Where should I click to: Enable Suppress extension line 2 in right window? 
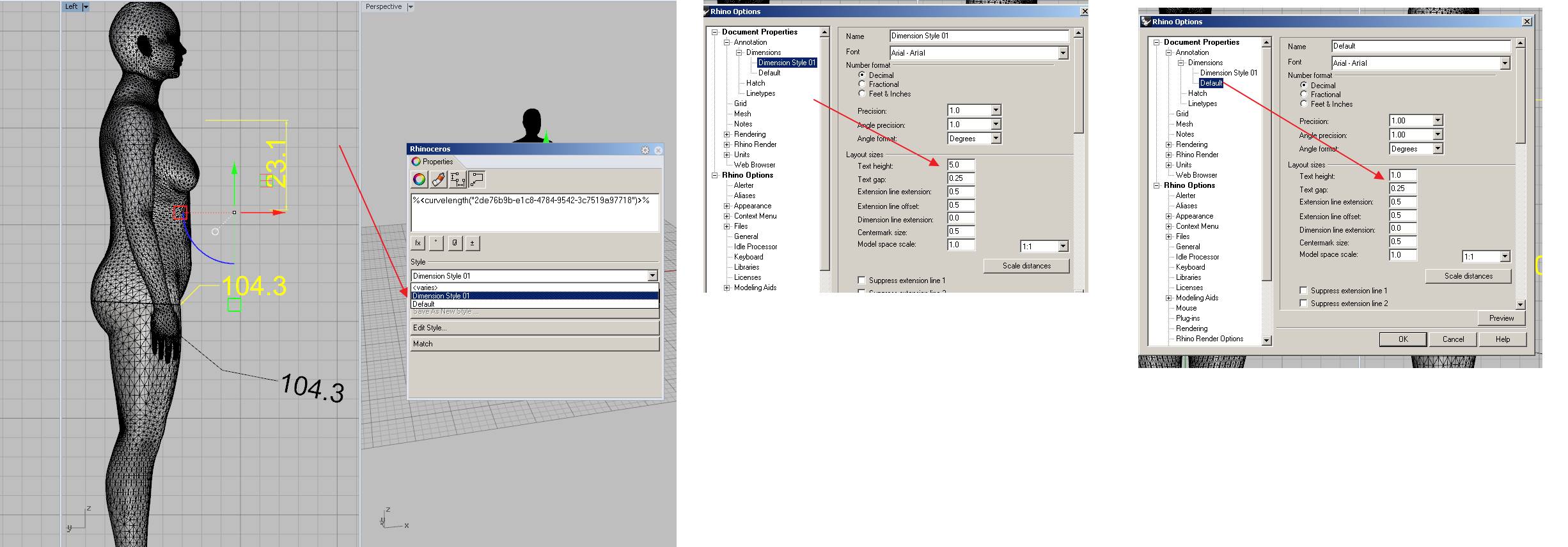pos(1303,303)
